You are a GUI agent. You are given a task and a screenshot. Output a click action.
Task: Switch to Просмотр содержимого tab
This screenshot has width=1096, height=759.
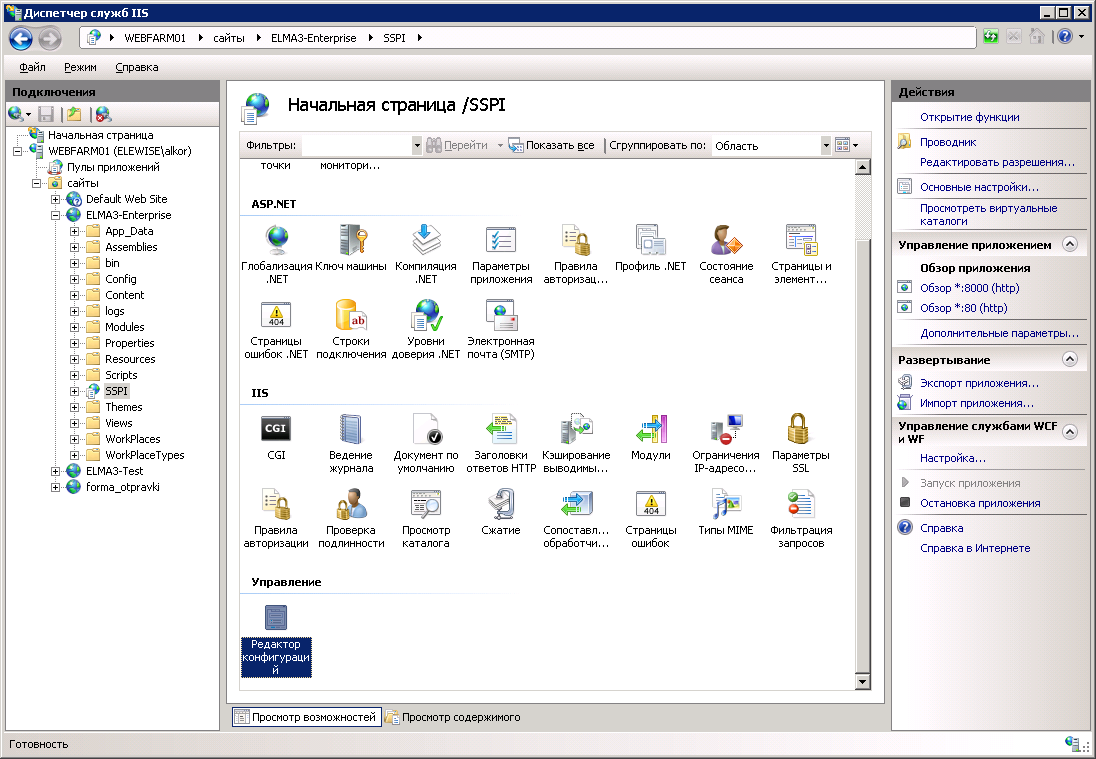pos(452,717)
